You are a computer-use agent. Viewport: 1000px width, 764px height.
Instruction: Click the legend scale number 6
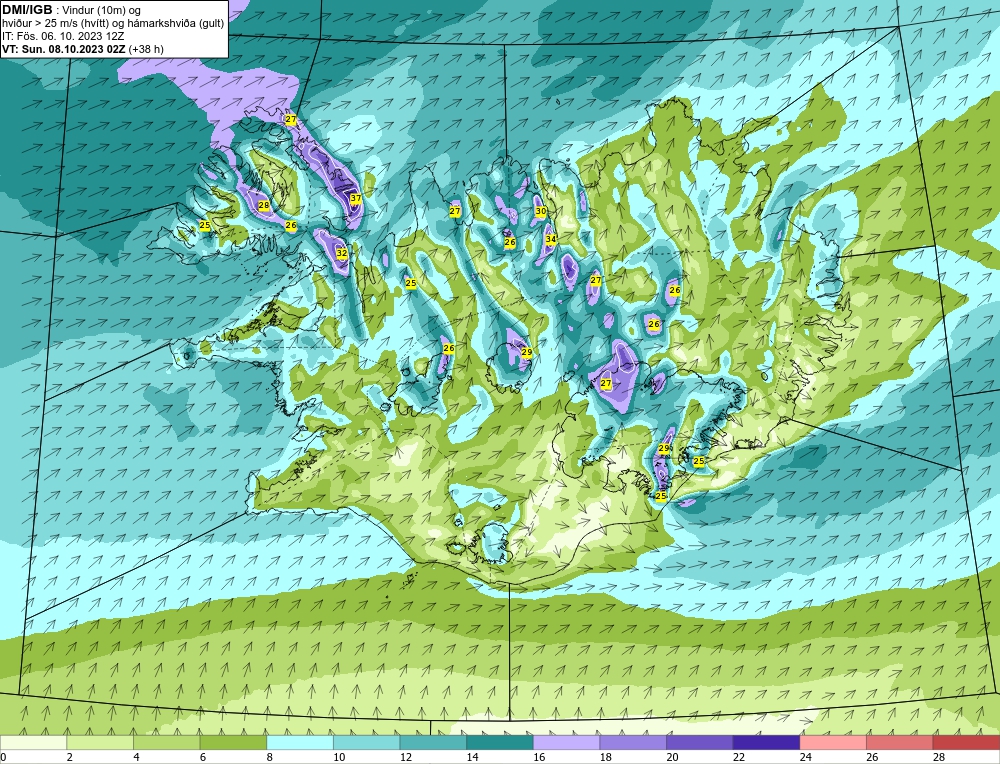pos(203,757)
